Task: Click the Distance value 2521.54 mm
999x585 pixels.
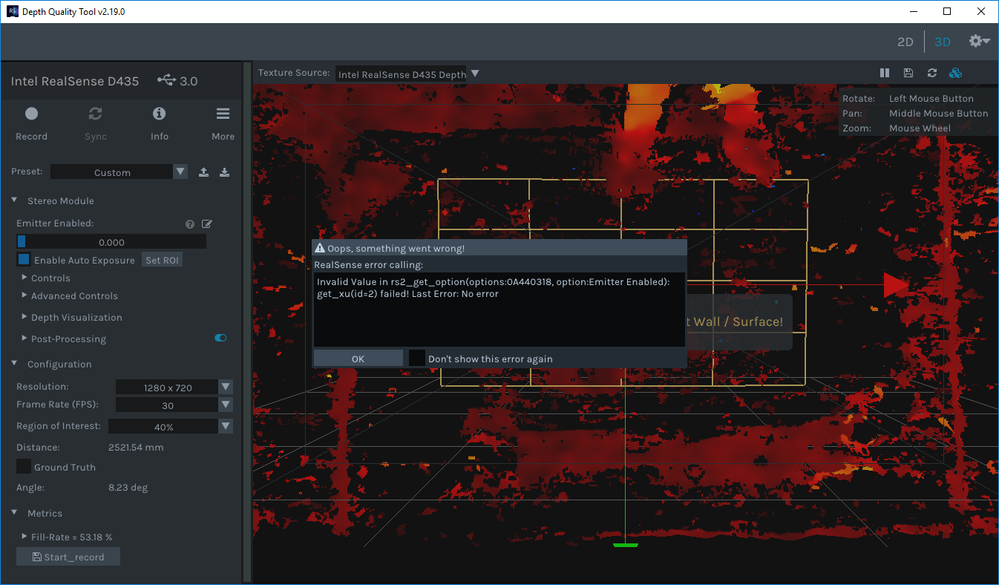Action: click(136, 447)
